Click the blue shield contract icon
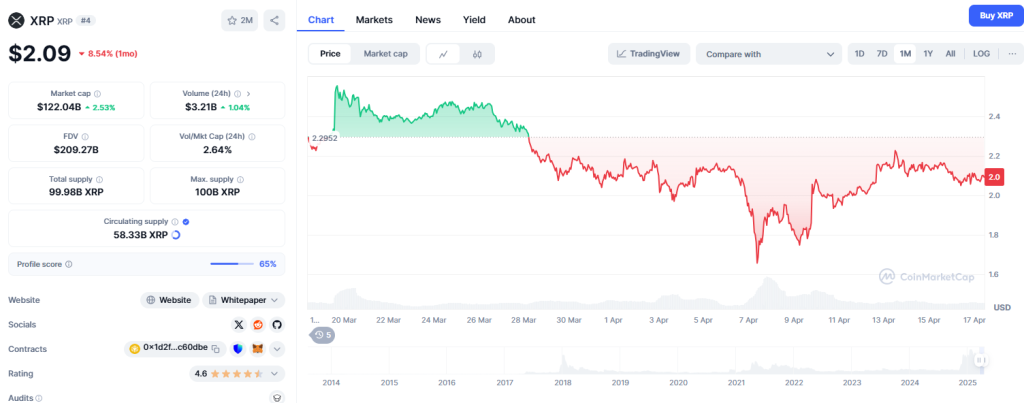Screen dimensions: 1024x403 [x=238, y=349]
